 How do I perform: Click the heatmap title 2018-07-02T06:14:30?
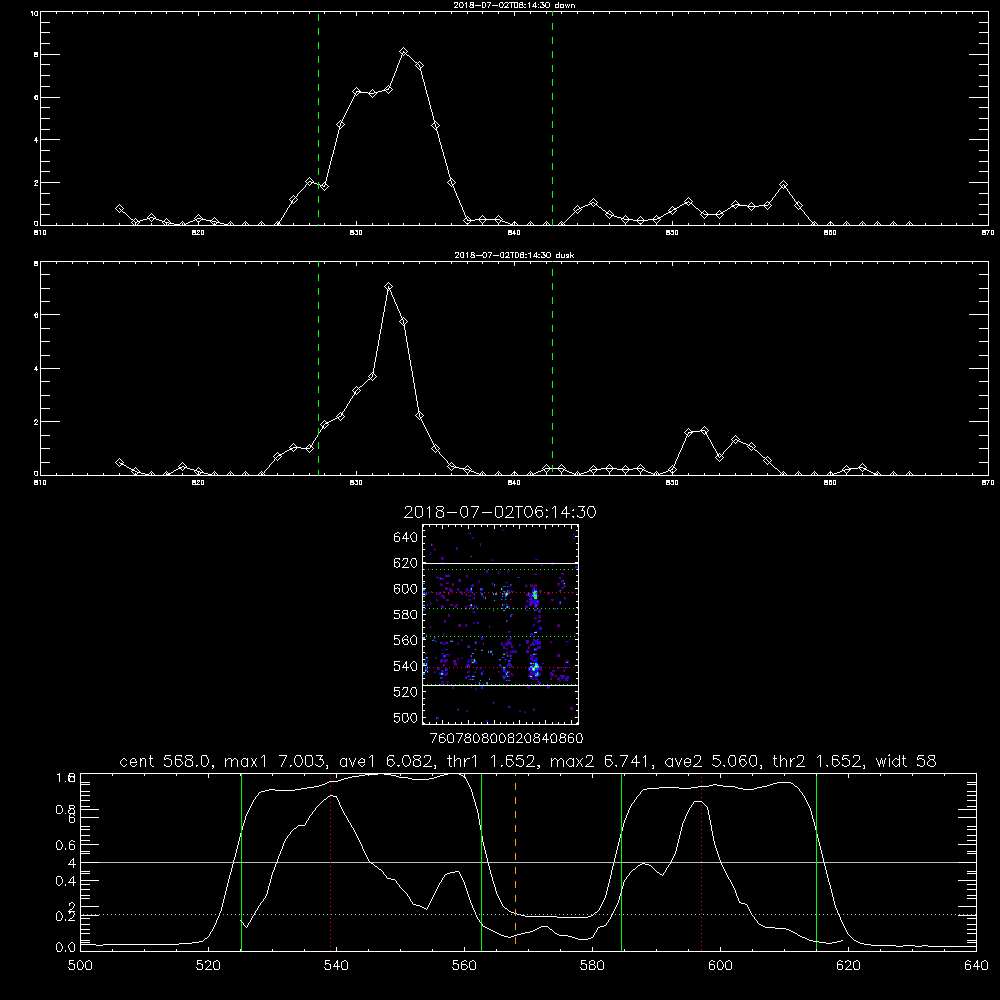coord(500,512)
